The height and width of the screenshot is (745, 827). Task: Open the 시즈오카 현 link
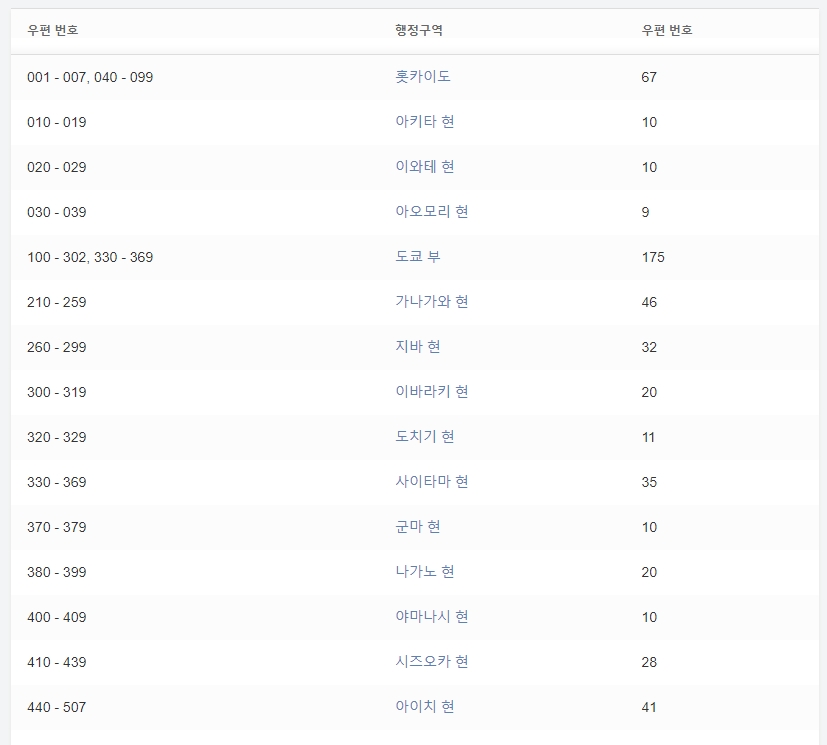click(432, 662)
